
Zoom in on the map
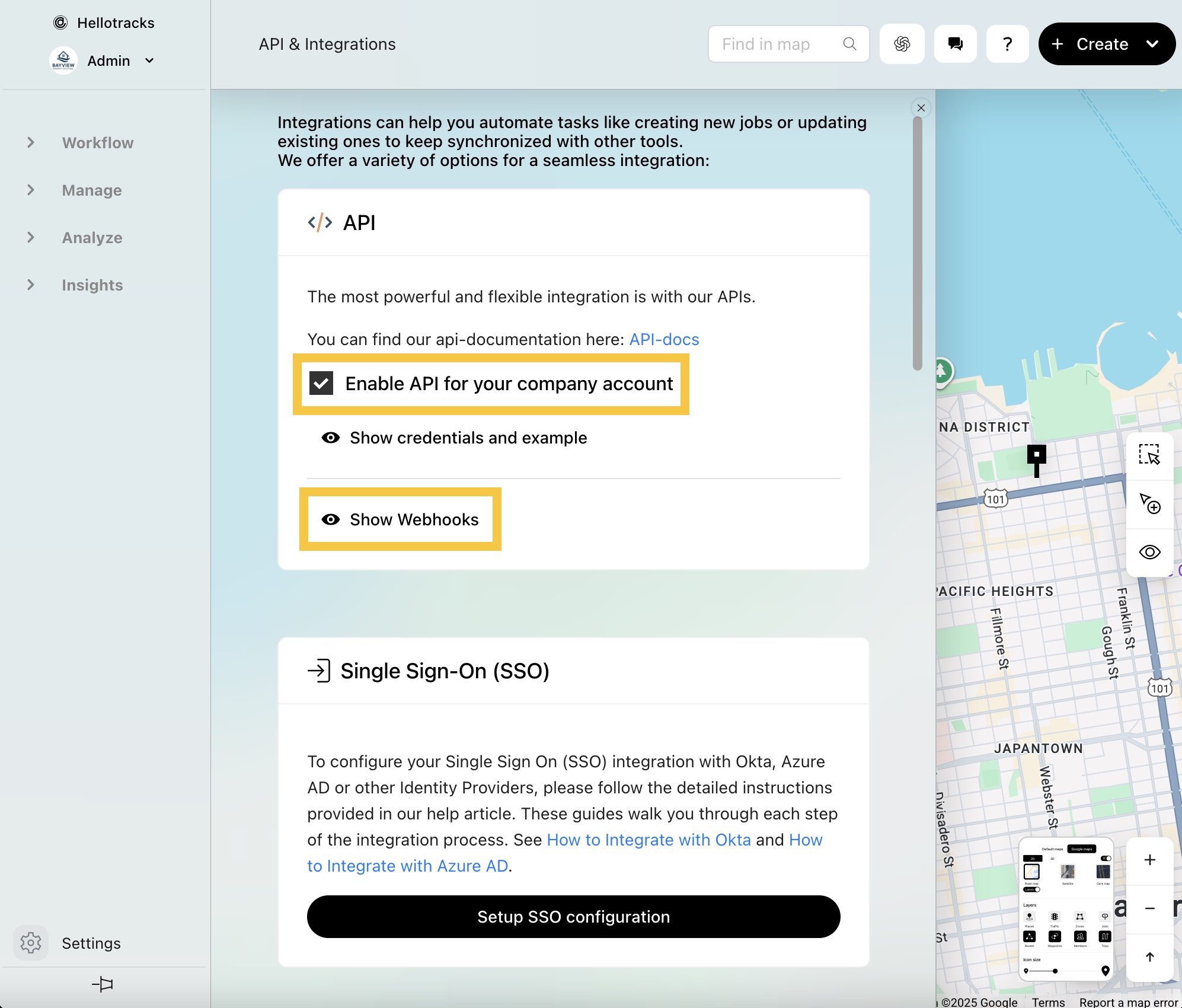1149,860
